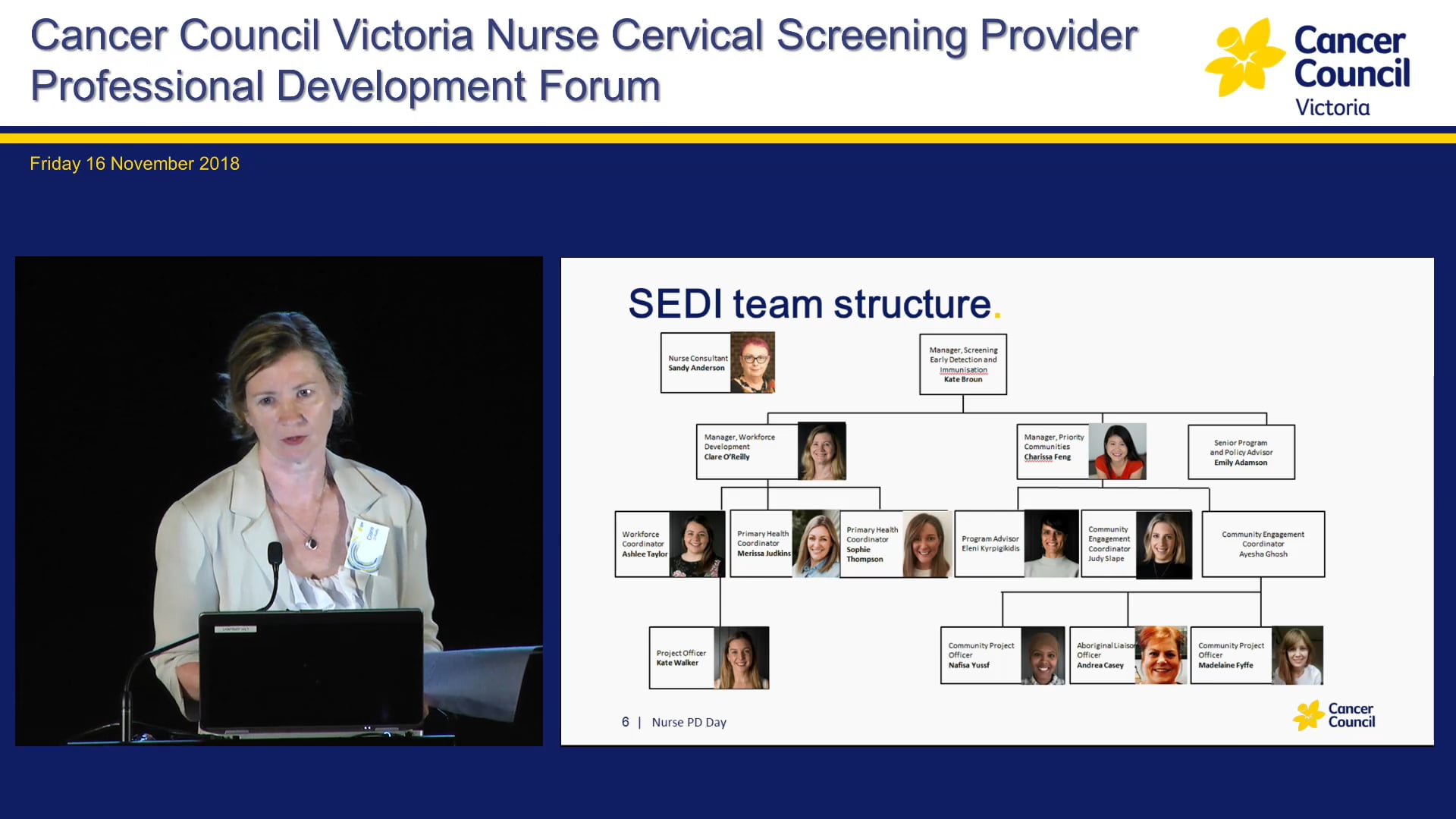Viewport: 1456px width, 819px height.
Task: Click Andrea Casey's portrait photo
Action: [x=1161, y=654]
